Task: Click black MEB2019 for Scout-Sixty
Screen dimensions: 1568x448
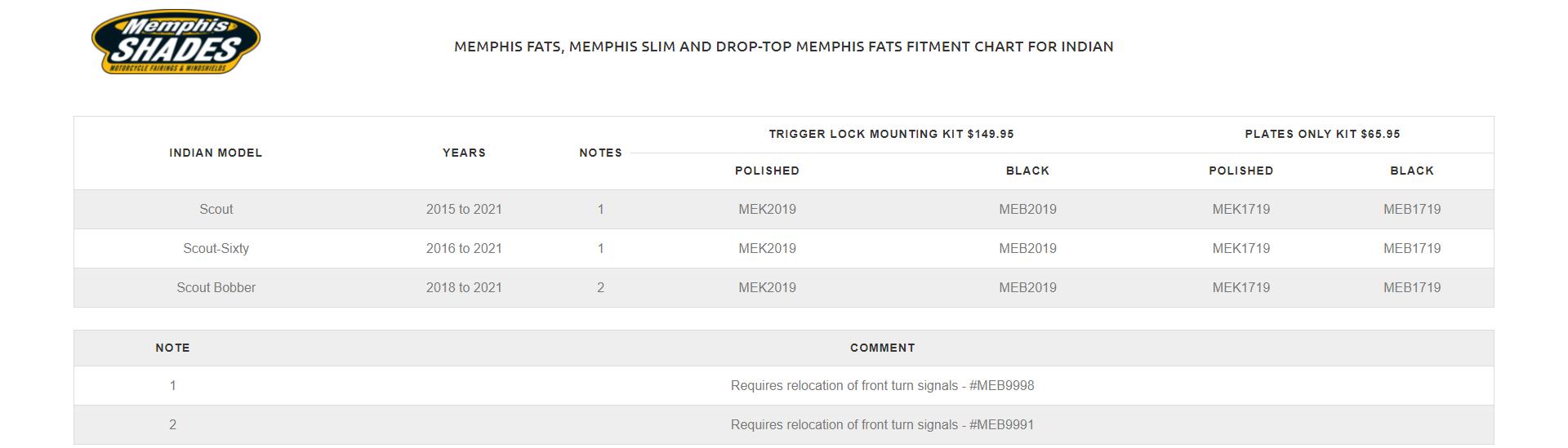Action: 1027,249
